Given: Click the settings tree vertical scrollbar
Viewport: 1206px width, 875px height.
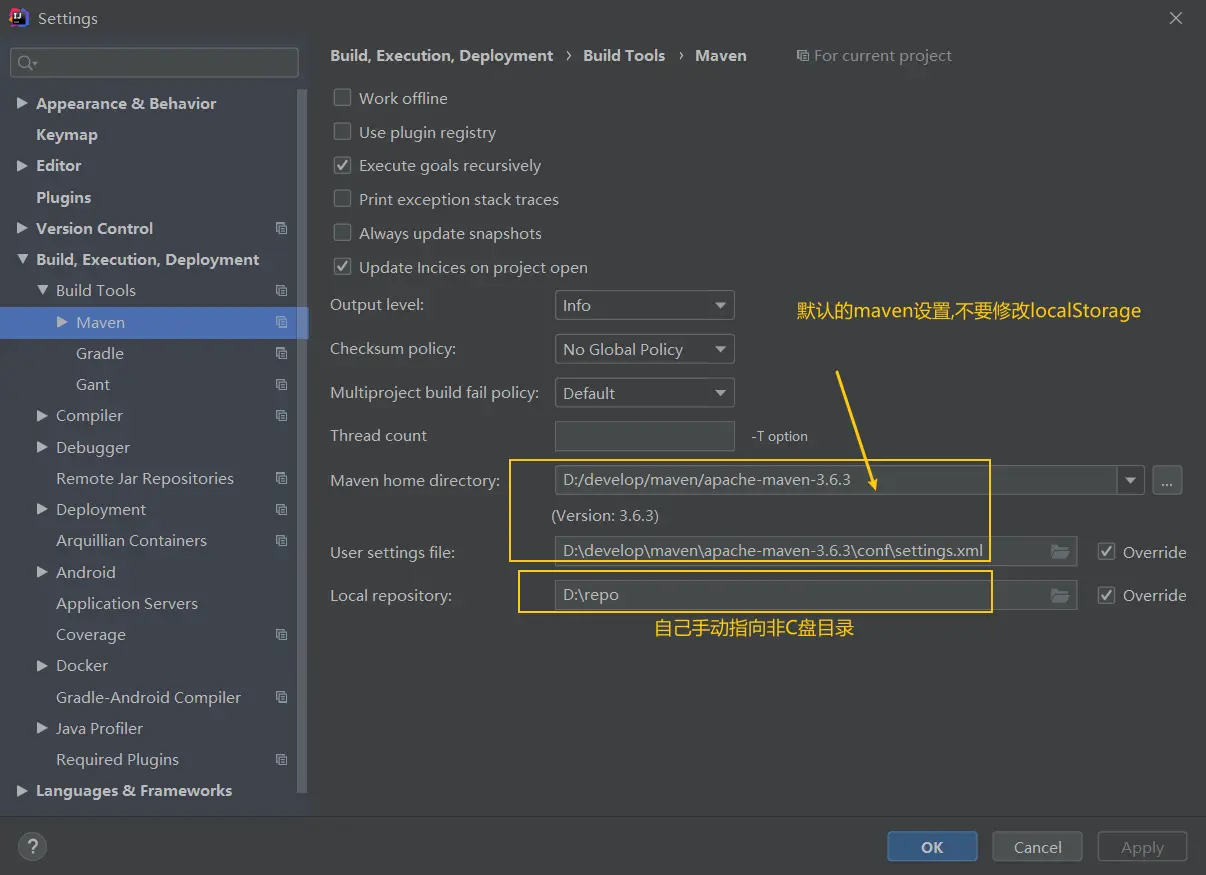Looking at the screenshot, I should tap(303, 440).
